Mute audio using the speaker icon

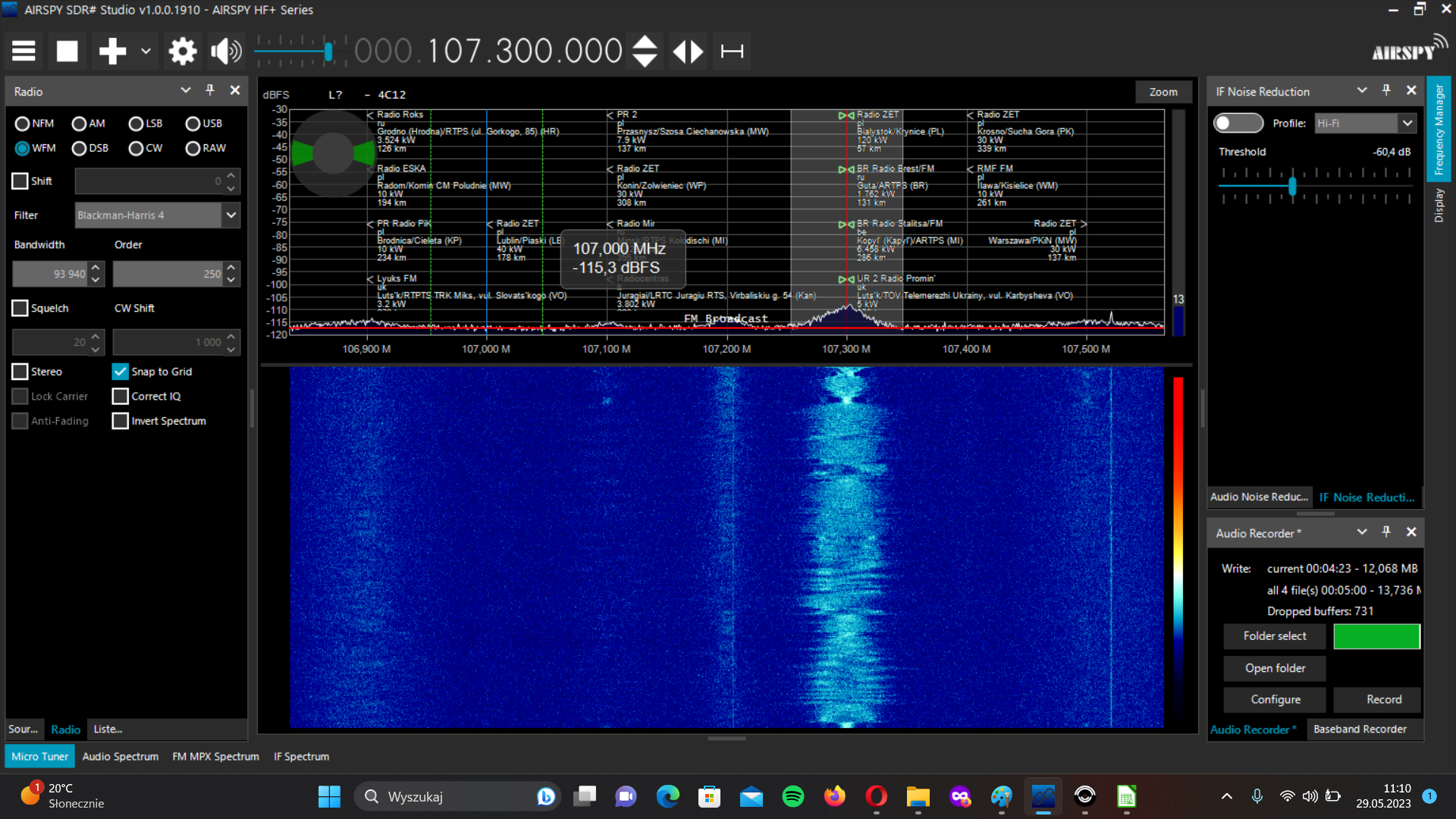[x=225, y=52]
